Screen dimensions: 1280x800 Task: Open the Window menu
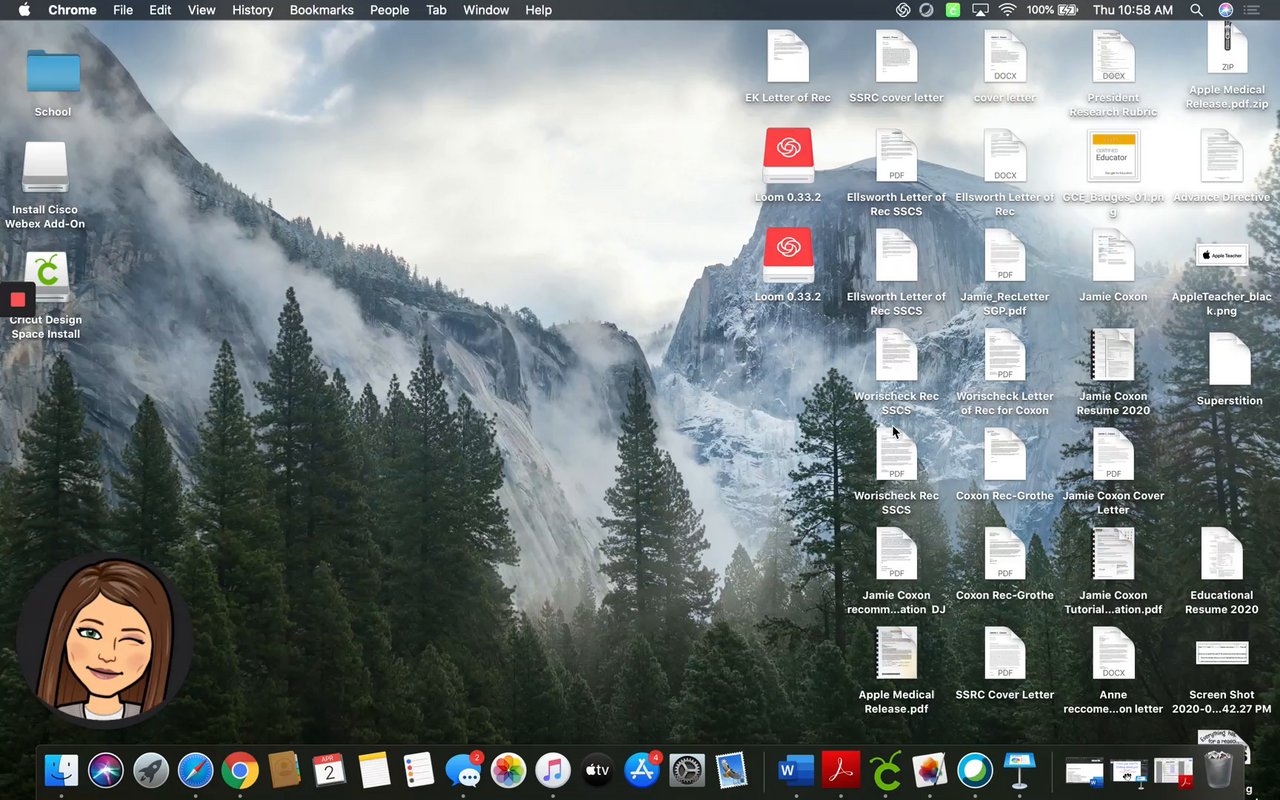(x=486, y=10)
